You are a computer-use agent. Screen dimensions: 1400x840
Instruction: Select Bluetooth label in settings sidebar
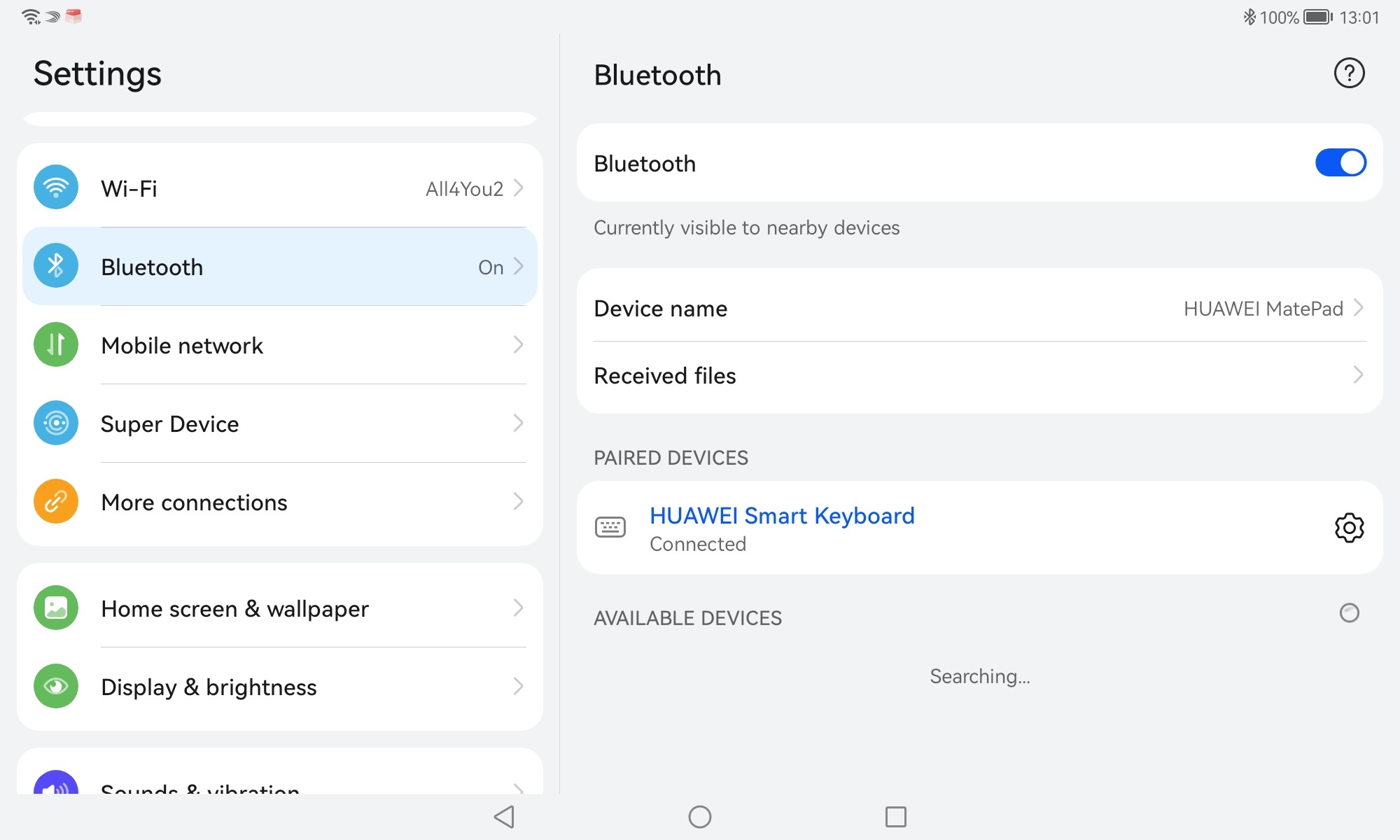click(x=152, y=267)
